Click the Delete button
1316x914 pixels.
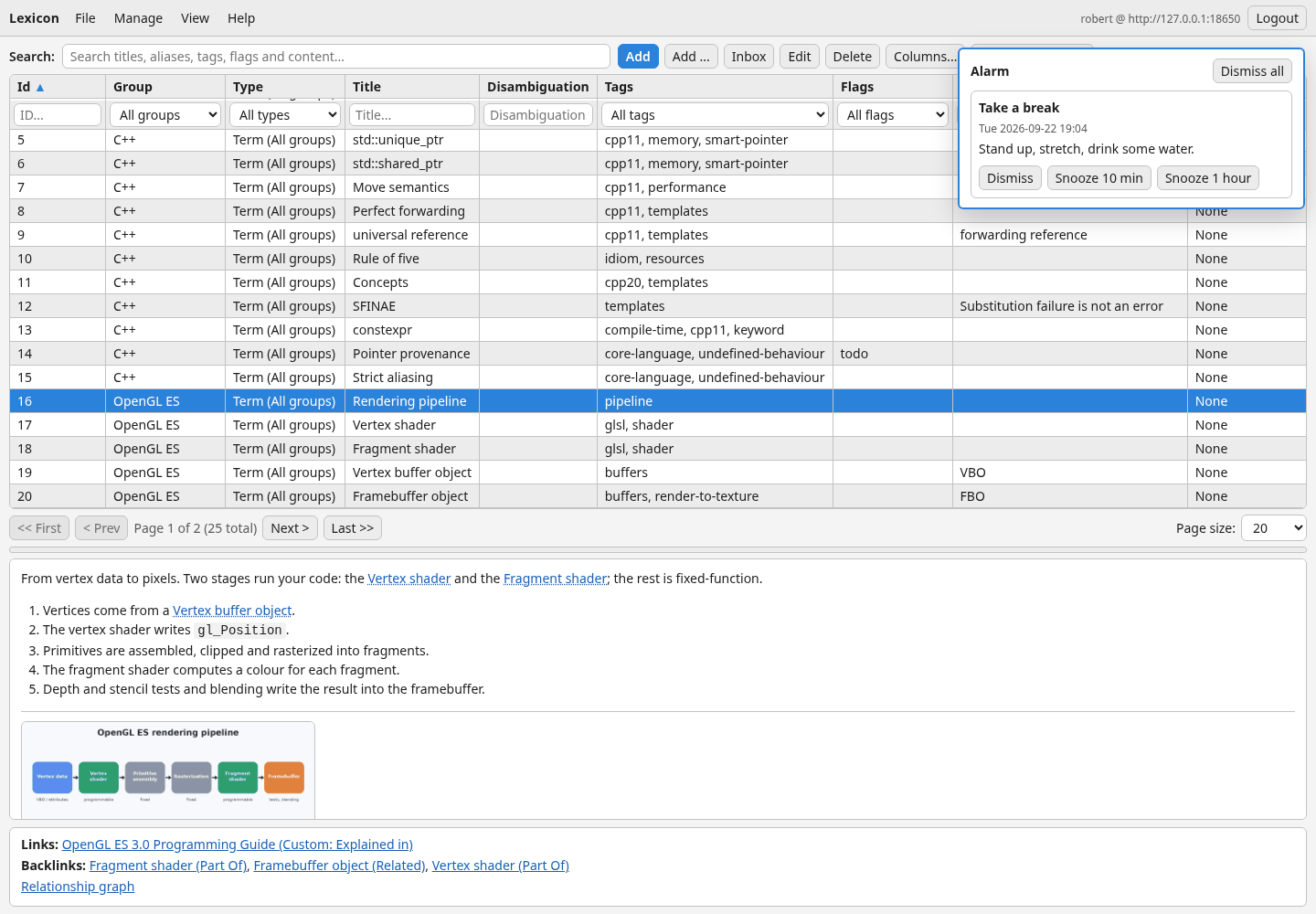pos(852,57)
